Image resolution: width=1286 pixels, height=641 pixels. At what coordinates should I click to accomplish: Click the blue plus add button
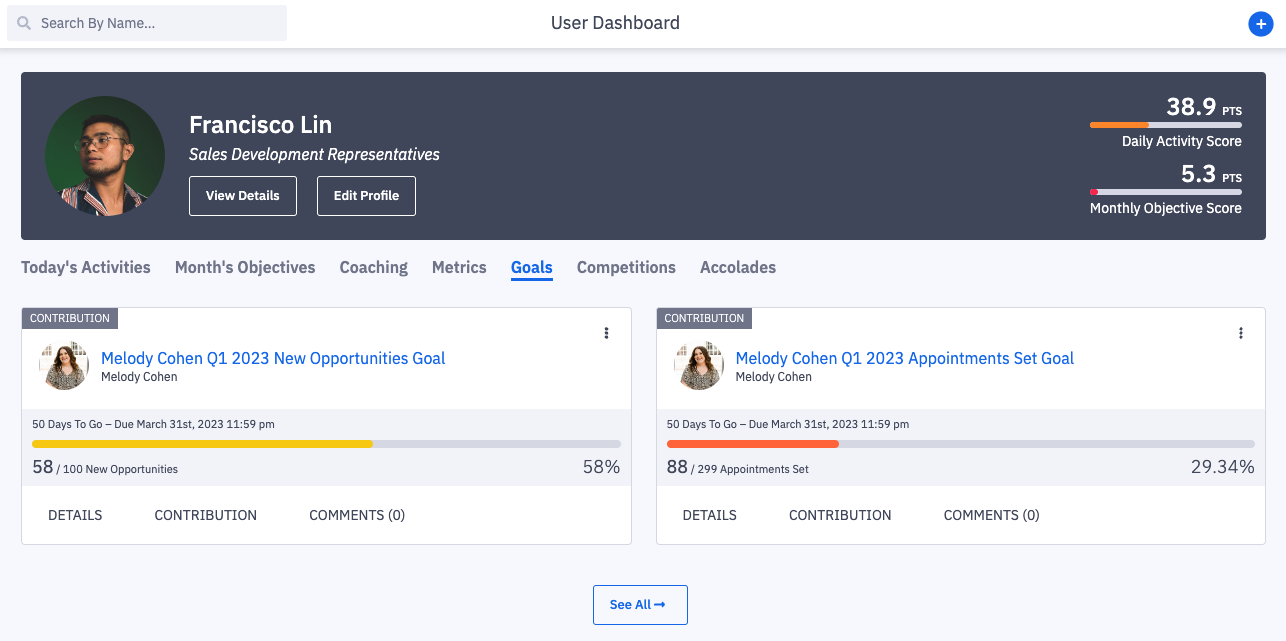1261,24
